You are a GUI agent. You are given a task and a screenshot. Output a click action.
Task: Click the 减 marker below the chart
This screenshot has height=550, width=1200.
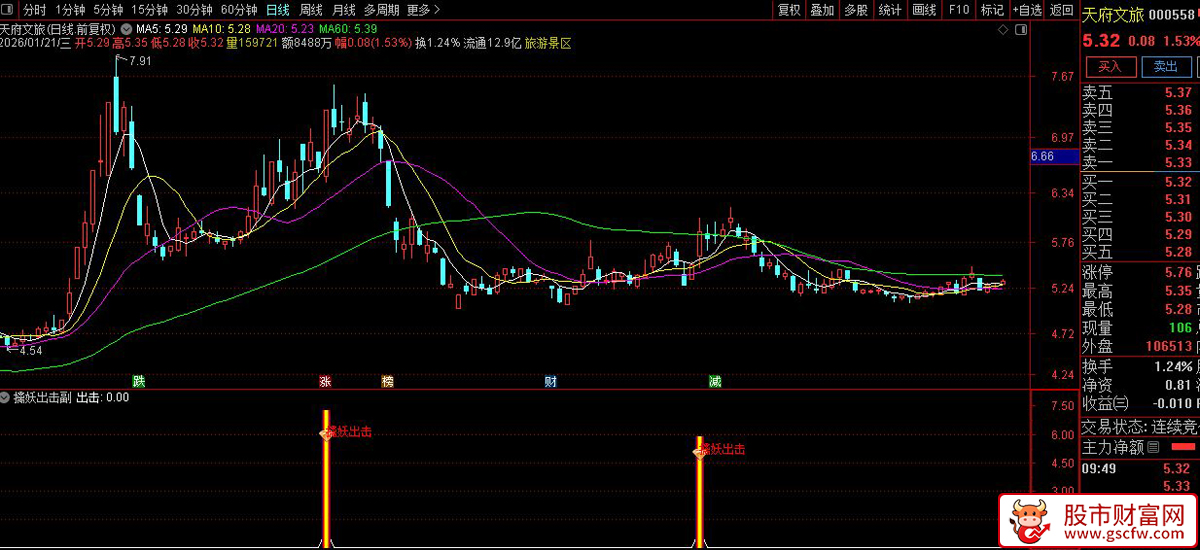[715, 381]
